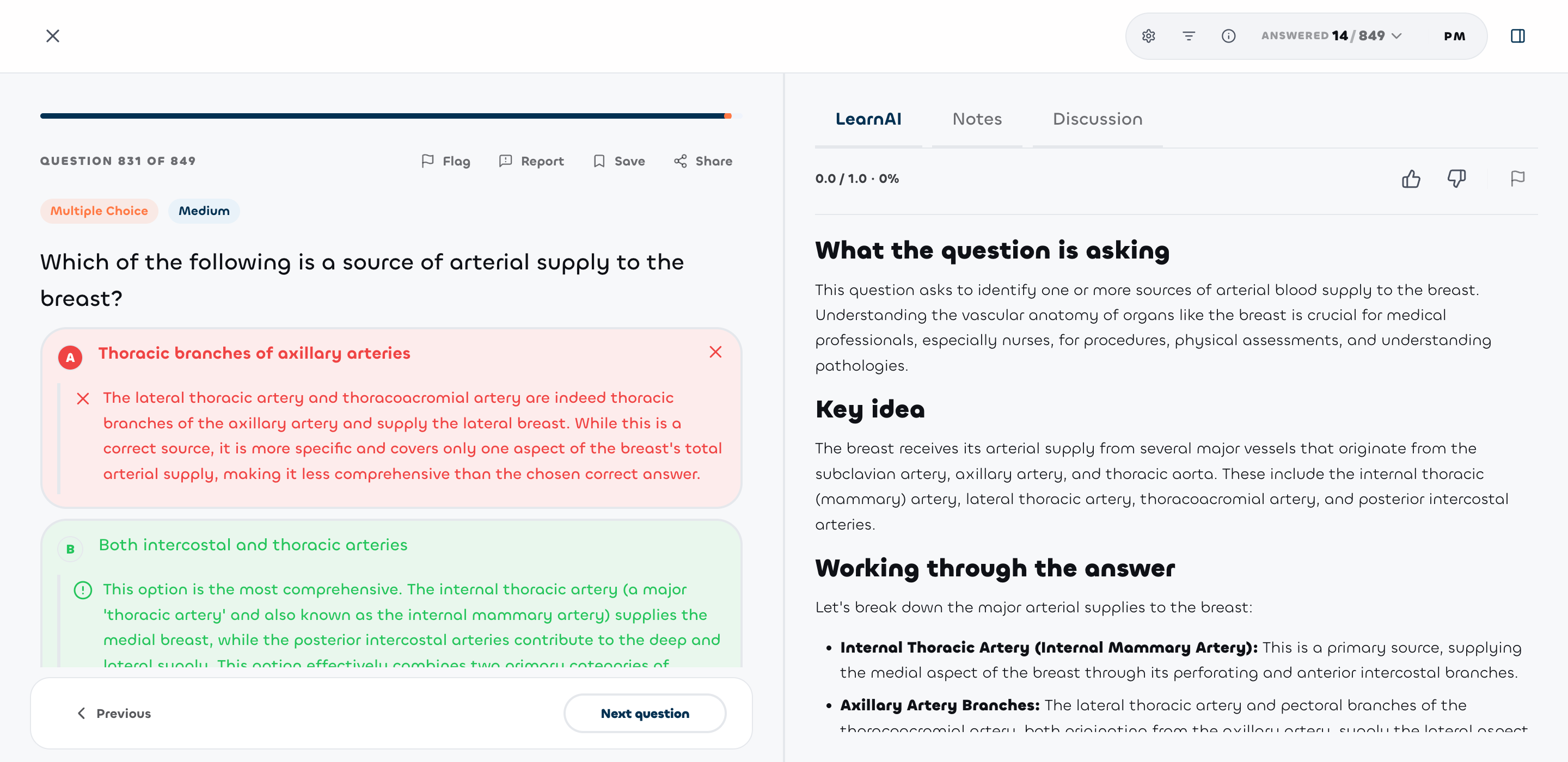The image size is (1568, 762).
Task: Go to the Previous question
Action: [114, 714]
